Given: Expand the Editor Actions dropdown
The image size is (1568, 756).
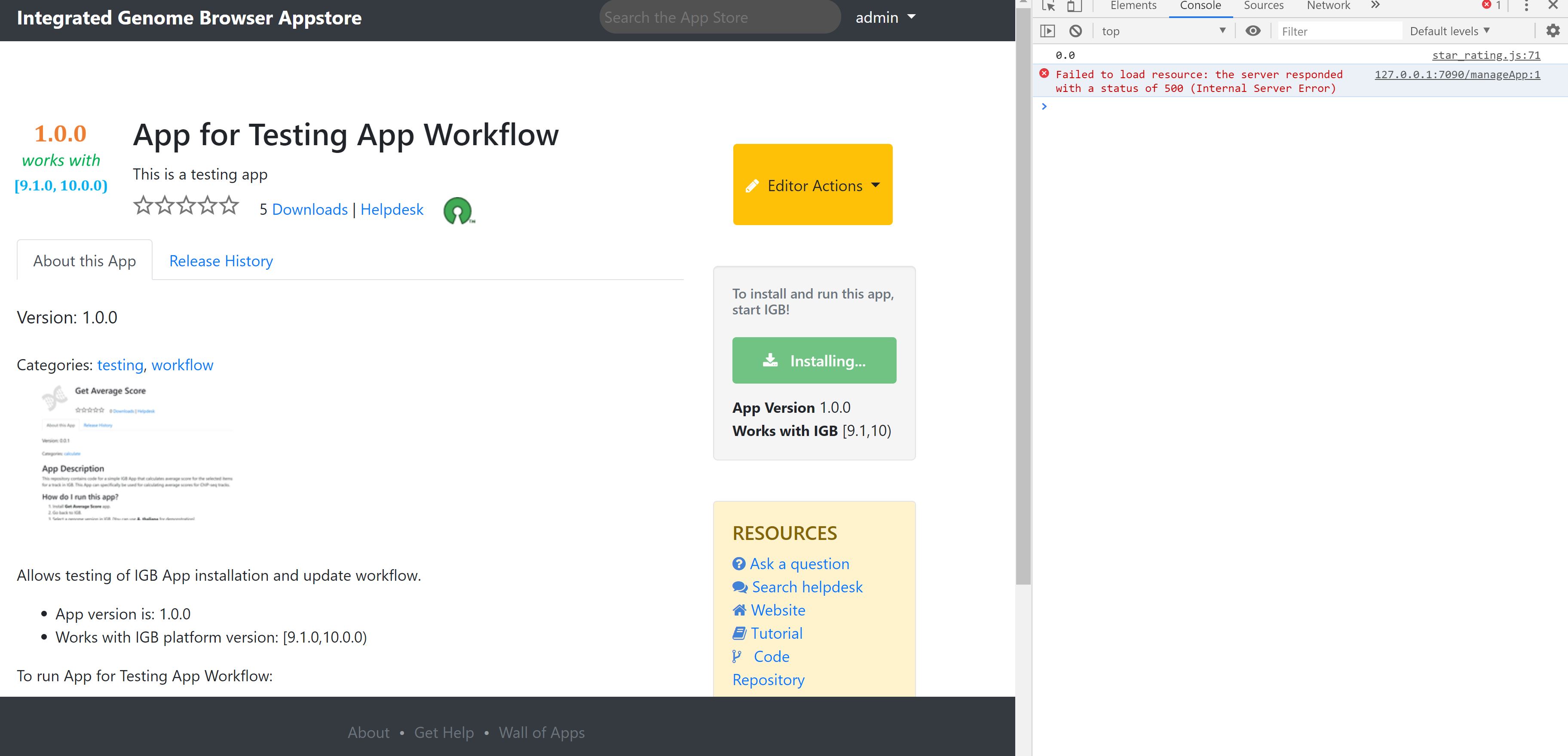Looking at the screenshot, I should (813, 185).
